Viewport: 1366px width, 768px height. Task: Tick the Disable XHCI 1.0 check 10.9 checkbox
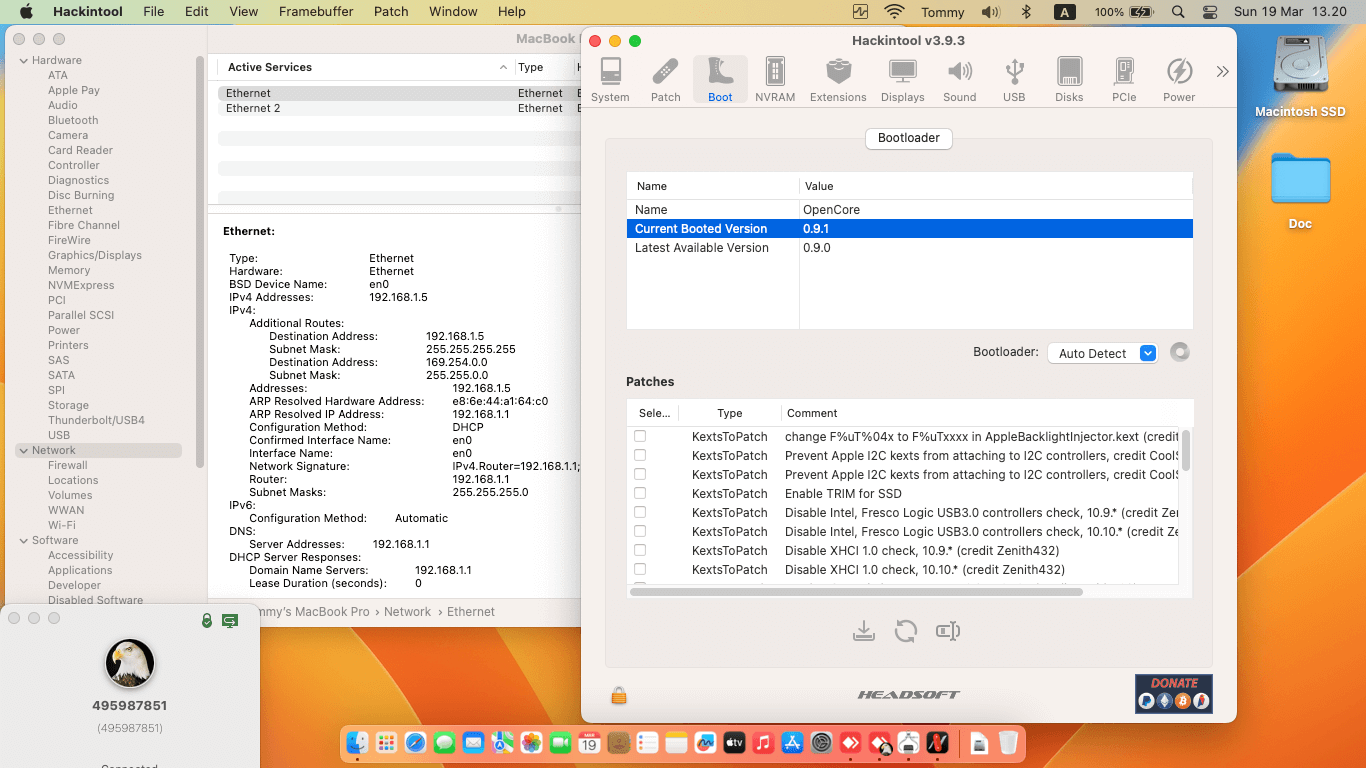pyautogui.click(x=640, y=550)
